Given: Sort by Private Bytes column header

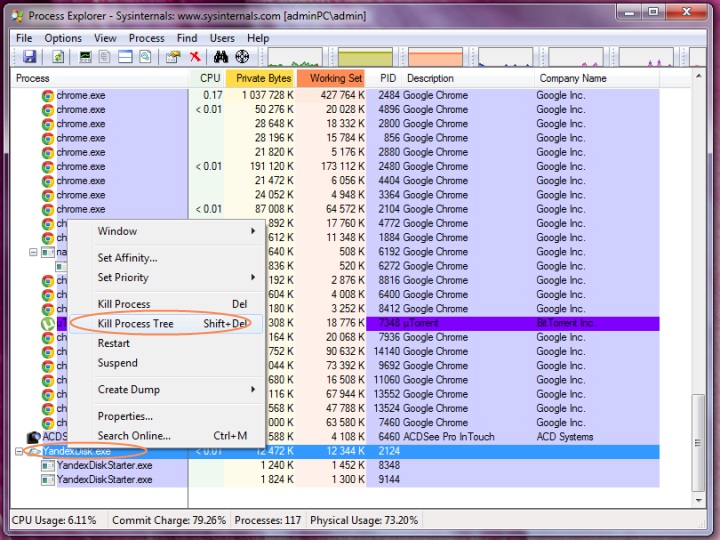Looking at the screenshot, I should point(261,79).
